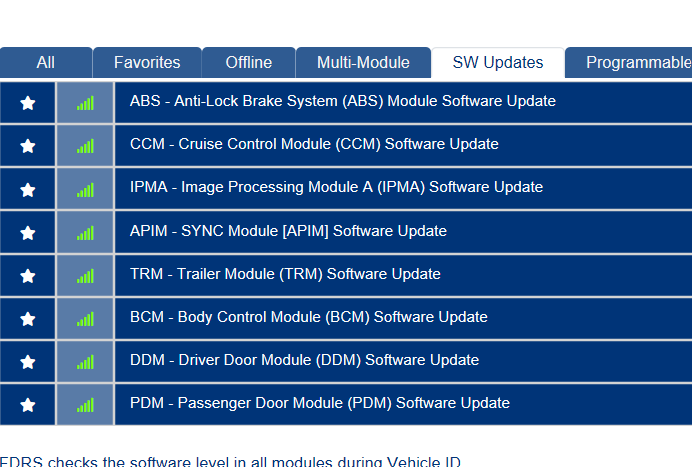Click the signal icon beside PDM update
Image resolution: width=692 pixels, height=467 pixels.
point(85,404)
